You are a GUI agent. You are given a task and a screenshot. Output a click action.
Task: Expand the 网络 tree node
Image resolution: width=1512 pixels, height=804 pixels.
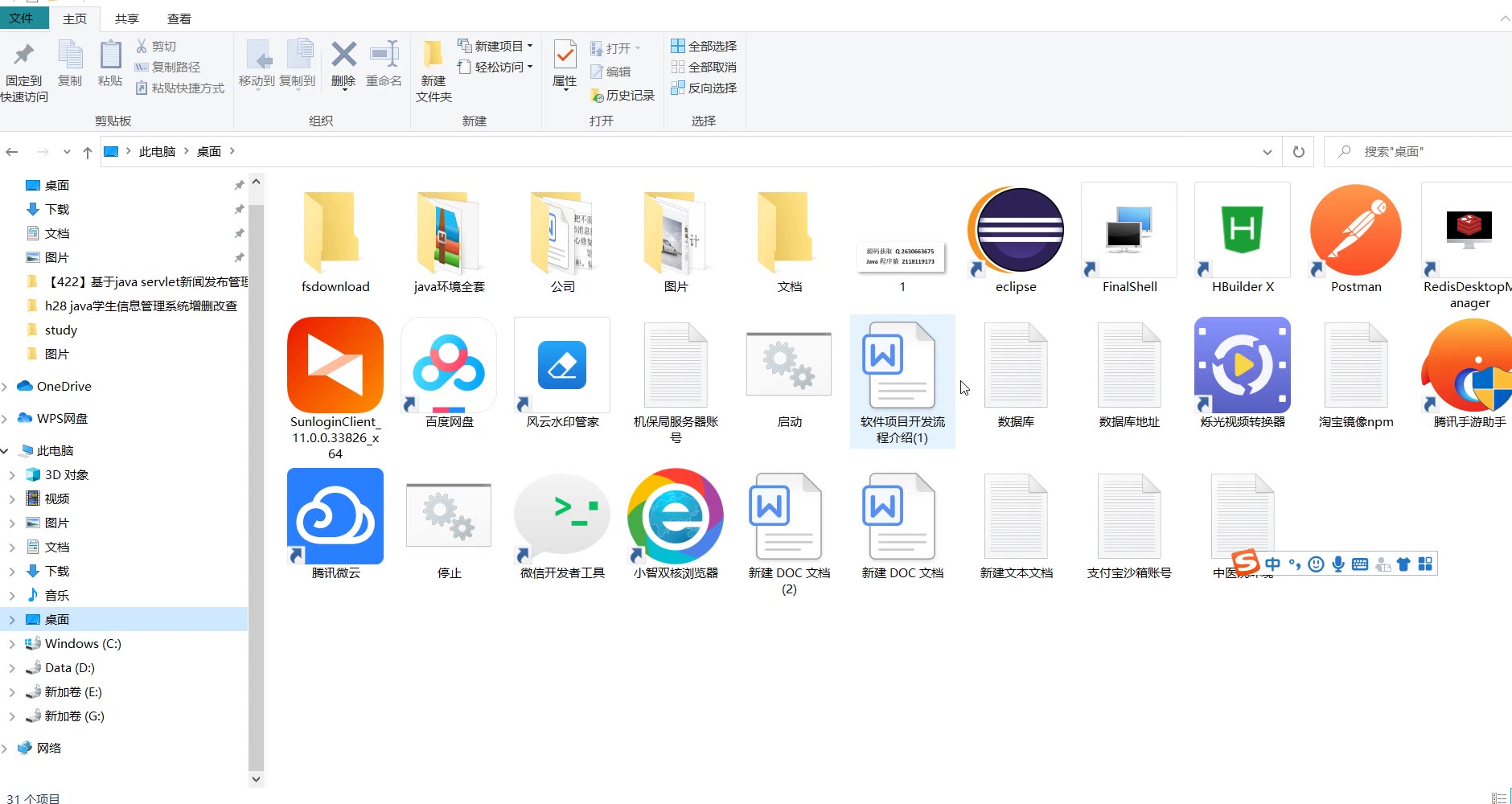coord(6,749)
